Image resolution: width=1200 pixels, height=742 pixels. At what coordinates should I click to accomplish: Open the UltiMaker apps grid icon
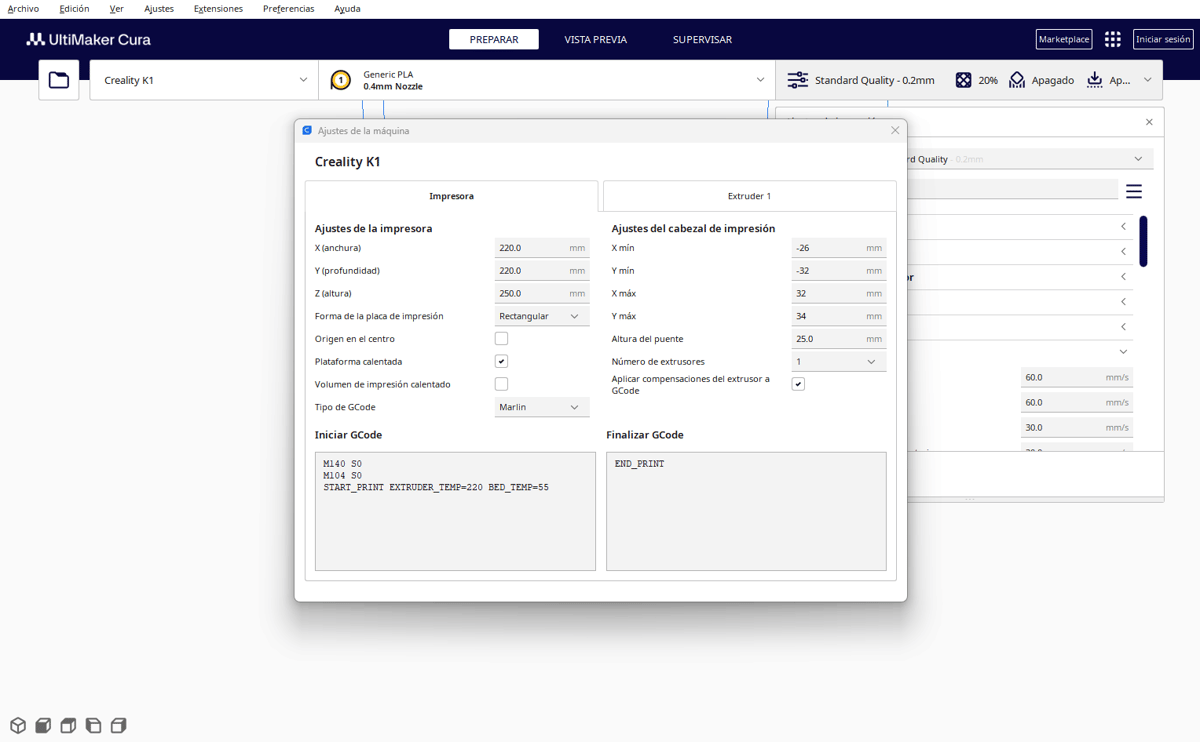click(x=1112, y=39)
